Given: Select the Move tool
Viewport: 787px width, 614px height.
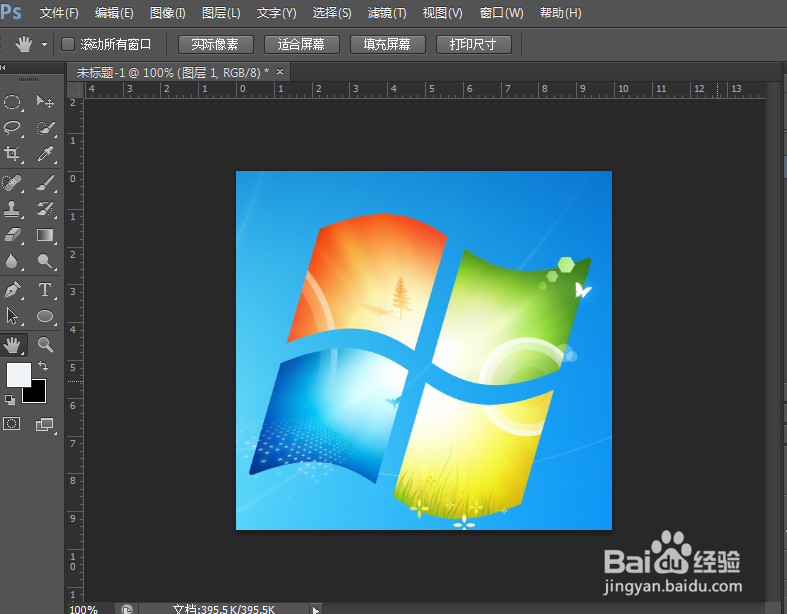Looking at the screenshot, I should (45, 102).
